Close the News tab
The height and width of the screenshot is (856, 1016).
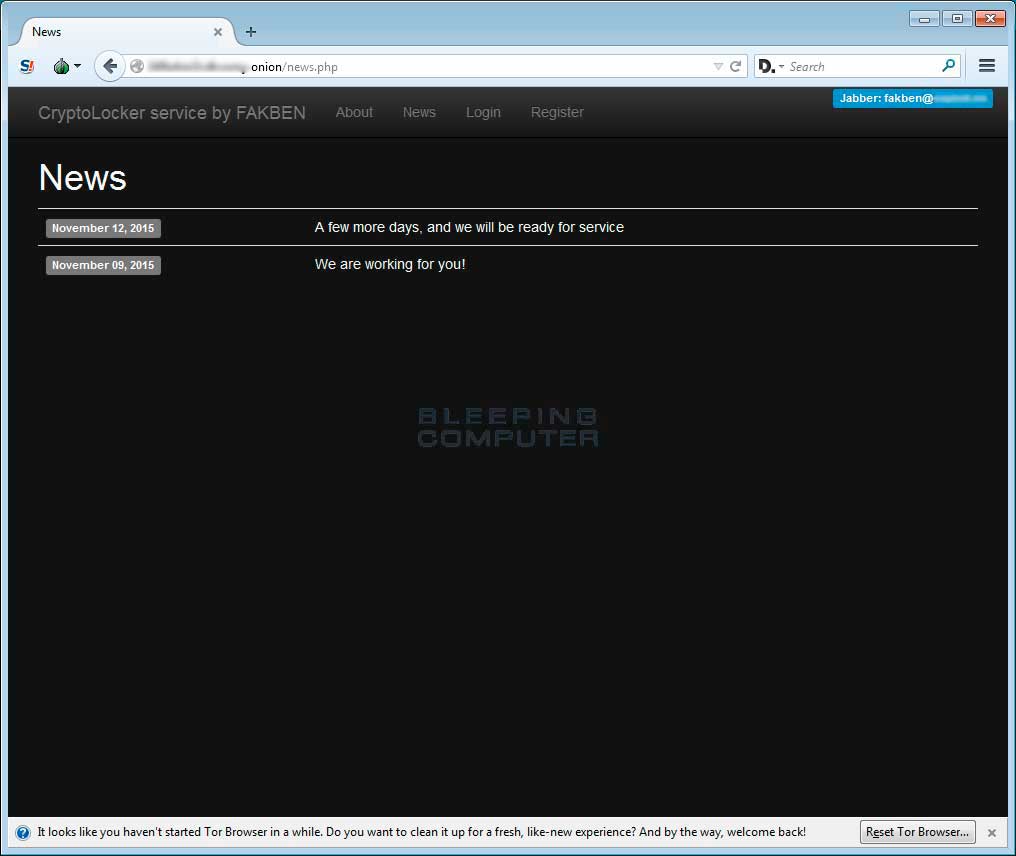pyautogui.click(x=218, y=32)
